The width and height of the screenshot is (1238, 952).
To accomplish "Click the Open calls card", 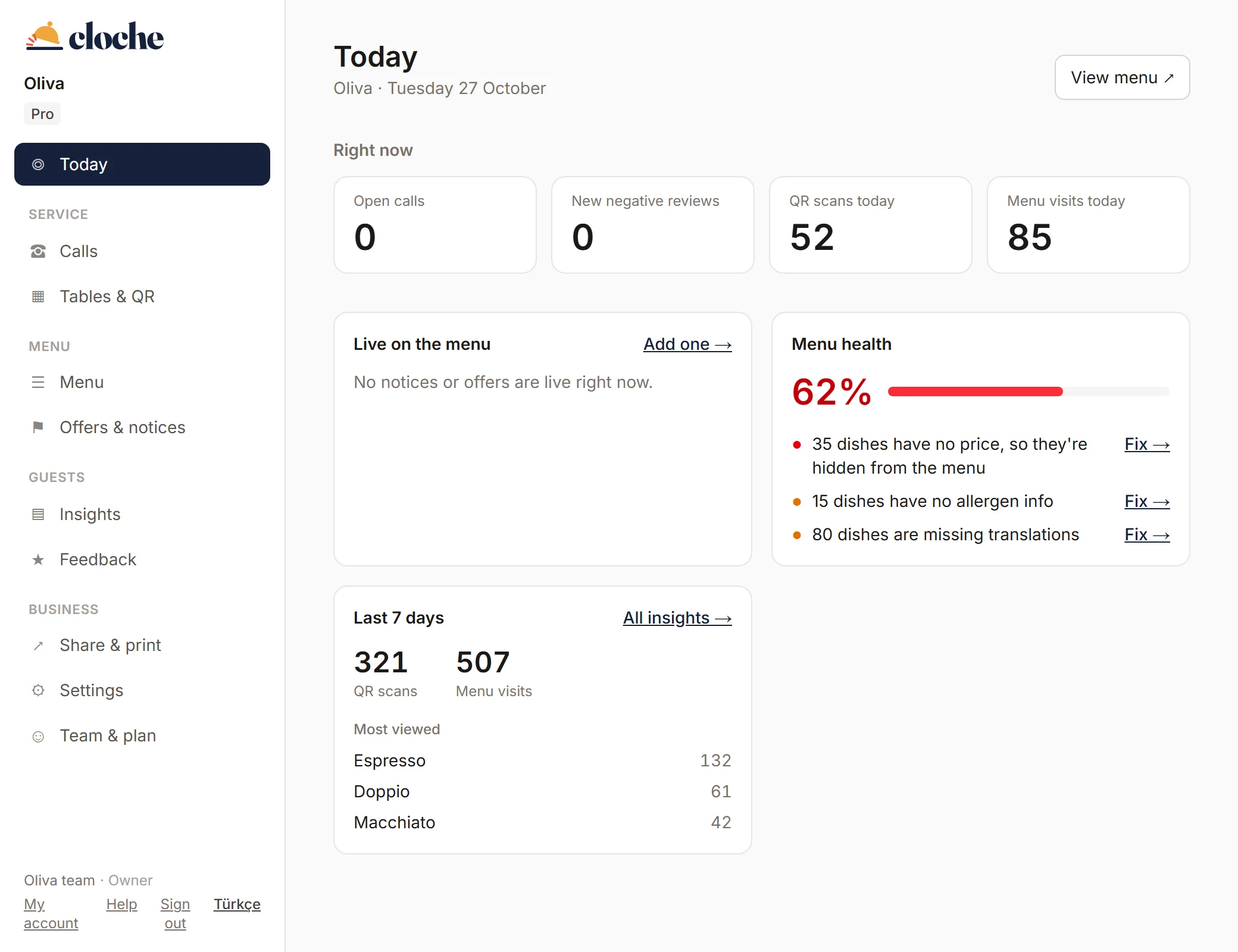I will pos(435,225).
